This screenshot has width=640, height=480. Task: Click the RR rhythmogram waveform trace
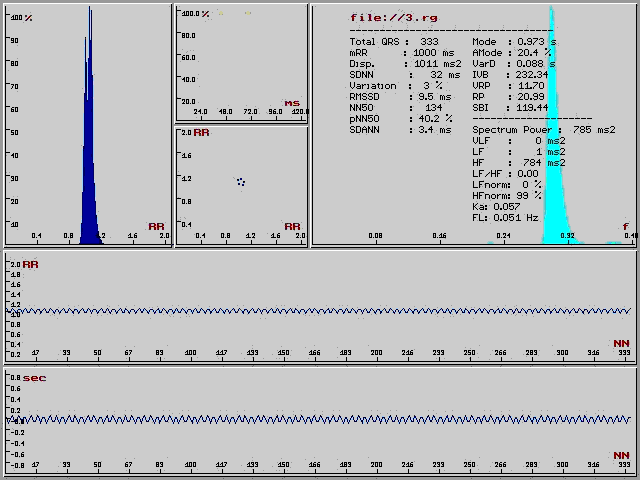click(x=320, y=311)
